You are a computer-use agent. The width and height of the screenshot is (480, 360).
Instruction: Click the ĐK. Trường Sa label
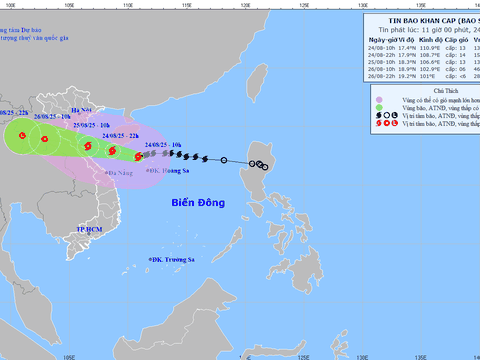173,260
